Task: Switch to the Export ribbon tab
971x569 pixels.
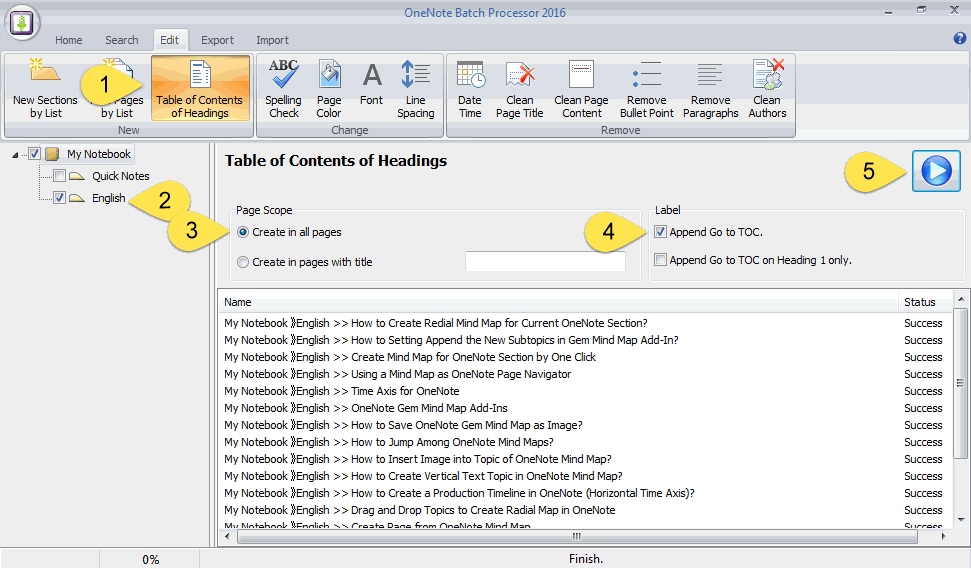Action: 217,40
